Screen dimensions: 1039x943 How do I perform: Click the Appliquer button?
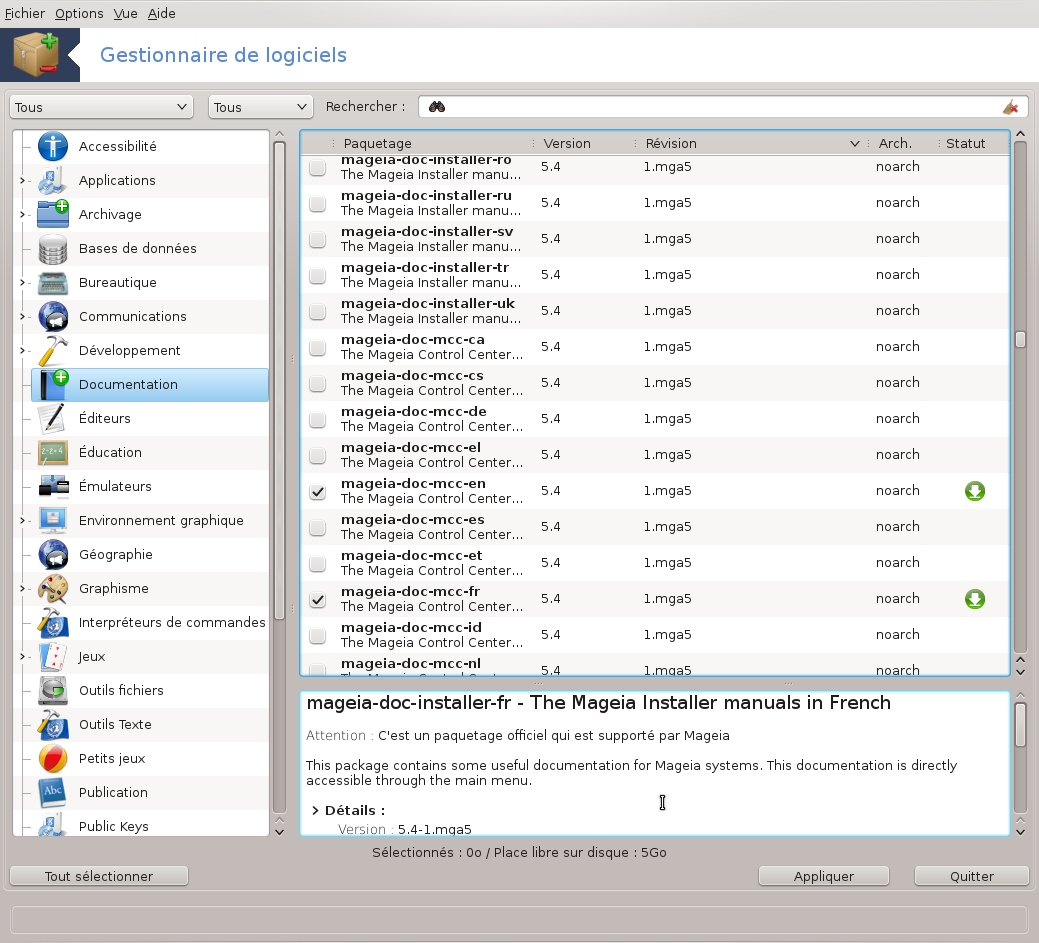(824, 876)
